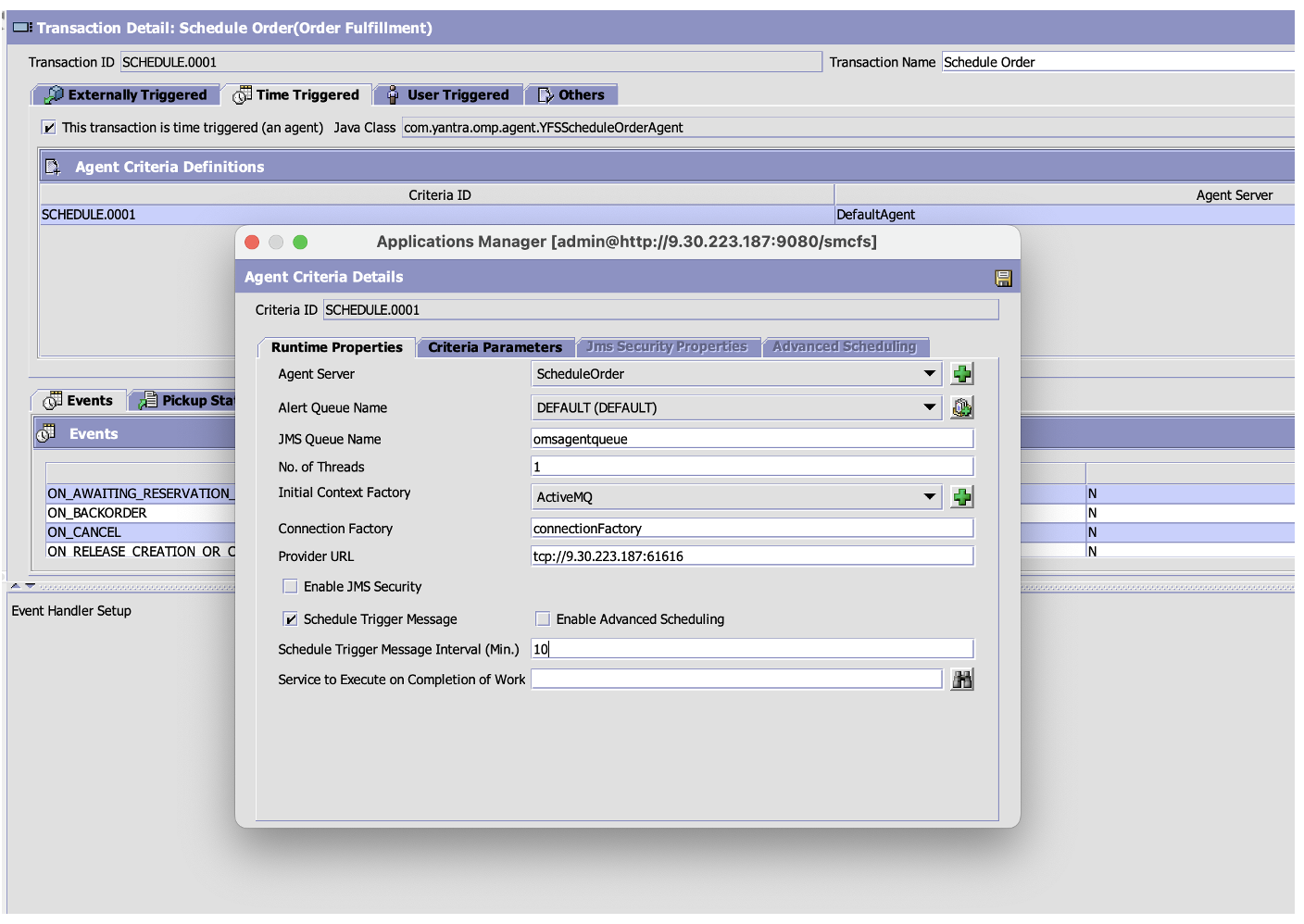Click the clipboard icon on the Pickup Status tab
1304x924 pixels.
(x=148, y=400)
